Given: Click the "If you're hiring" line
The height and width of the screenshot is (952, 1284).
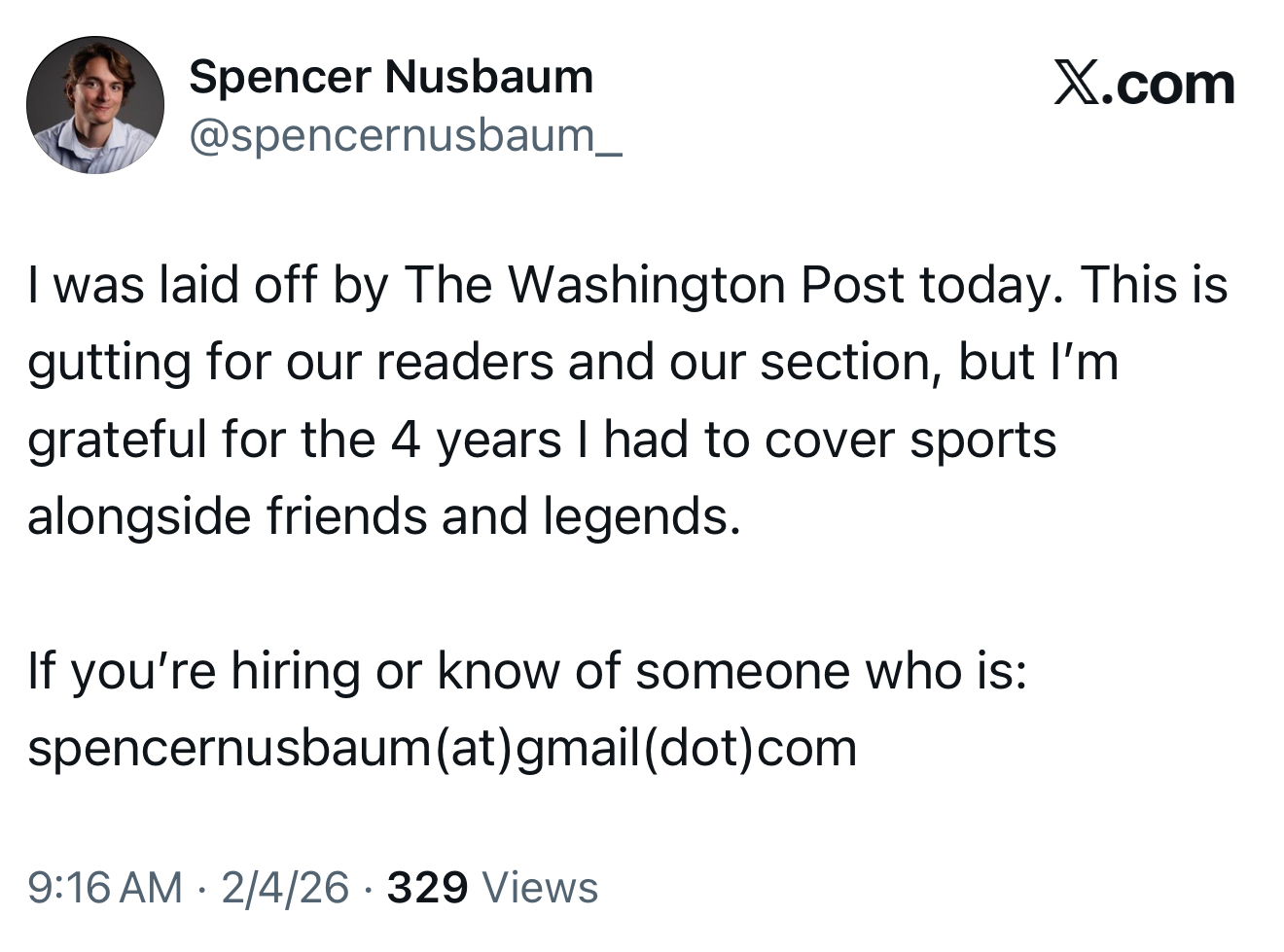Looking at the screenshot, I should click(x=195, y=670).
